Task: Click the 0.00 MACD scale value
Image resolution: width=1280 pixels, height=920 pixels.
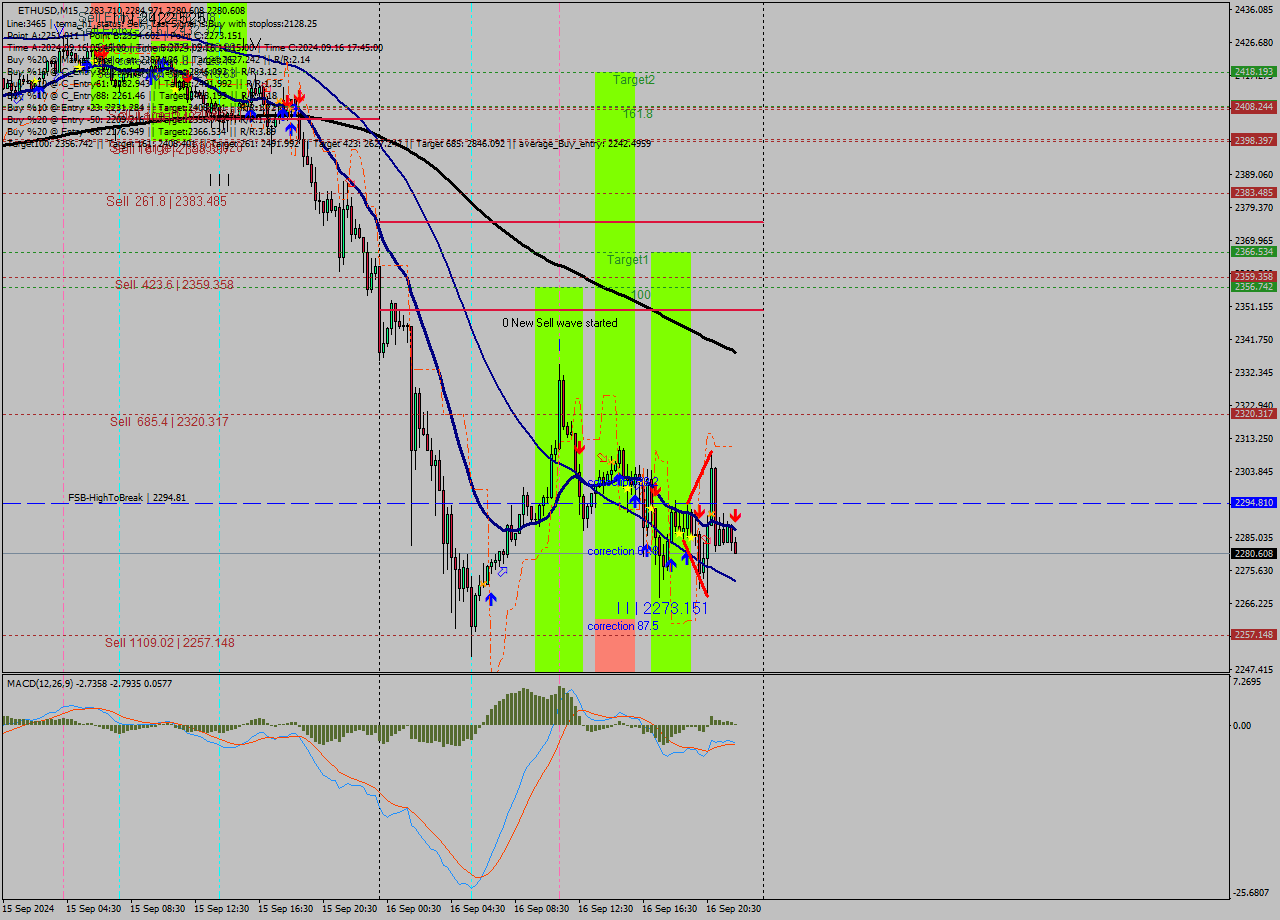Action: coord(1243,726)
